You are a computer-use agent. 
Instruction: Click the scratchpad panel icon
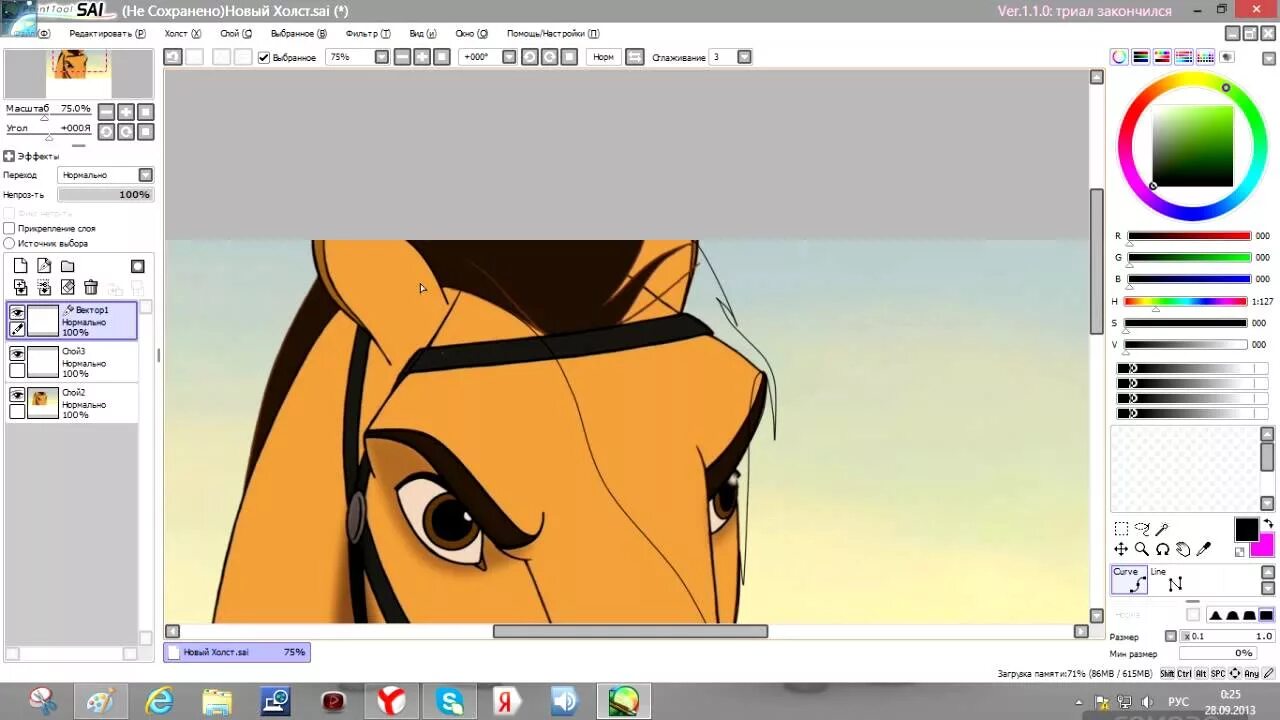(1227, 57)
